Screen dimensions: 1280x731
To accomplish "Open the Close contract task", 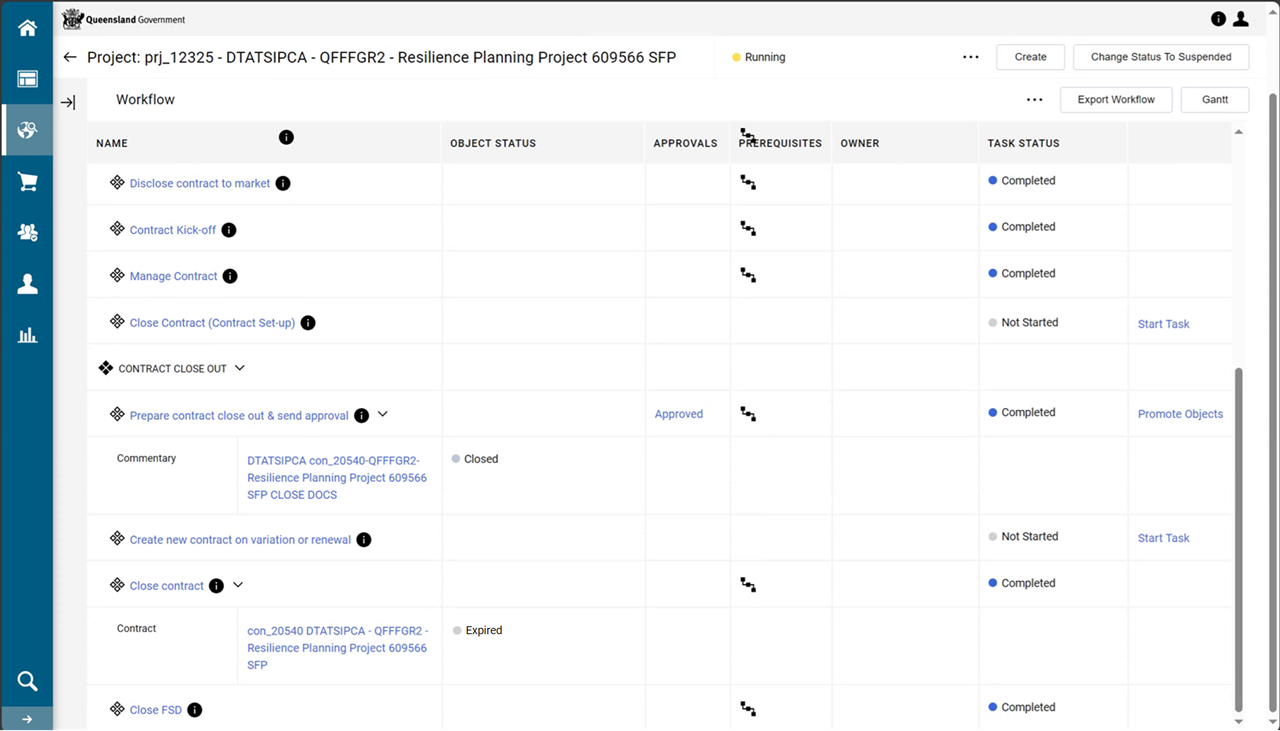I will click(167, 586).
